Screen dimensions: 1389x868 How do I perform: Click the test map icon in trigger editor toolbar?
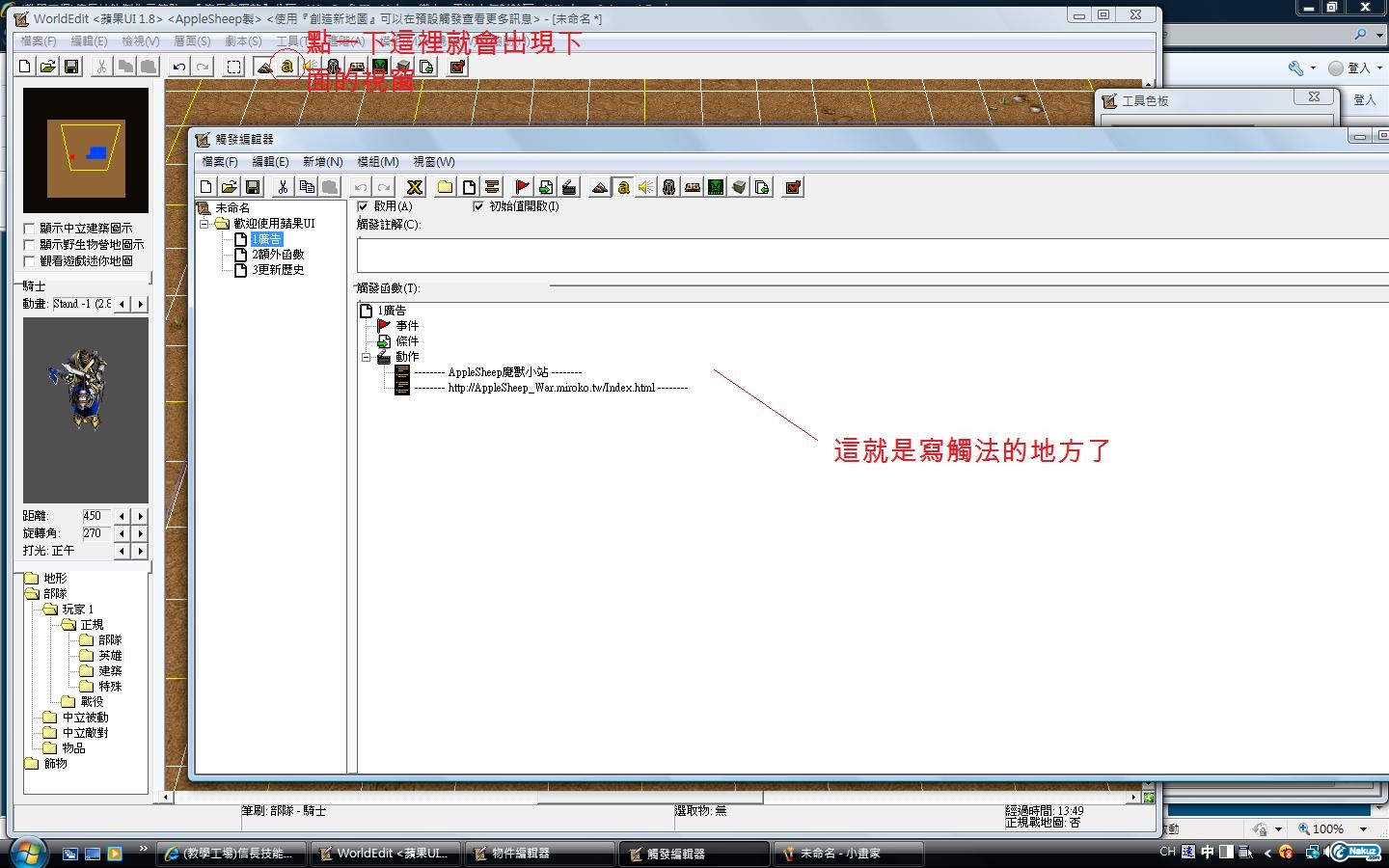point(793,187)
